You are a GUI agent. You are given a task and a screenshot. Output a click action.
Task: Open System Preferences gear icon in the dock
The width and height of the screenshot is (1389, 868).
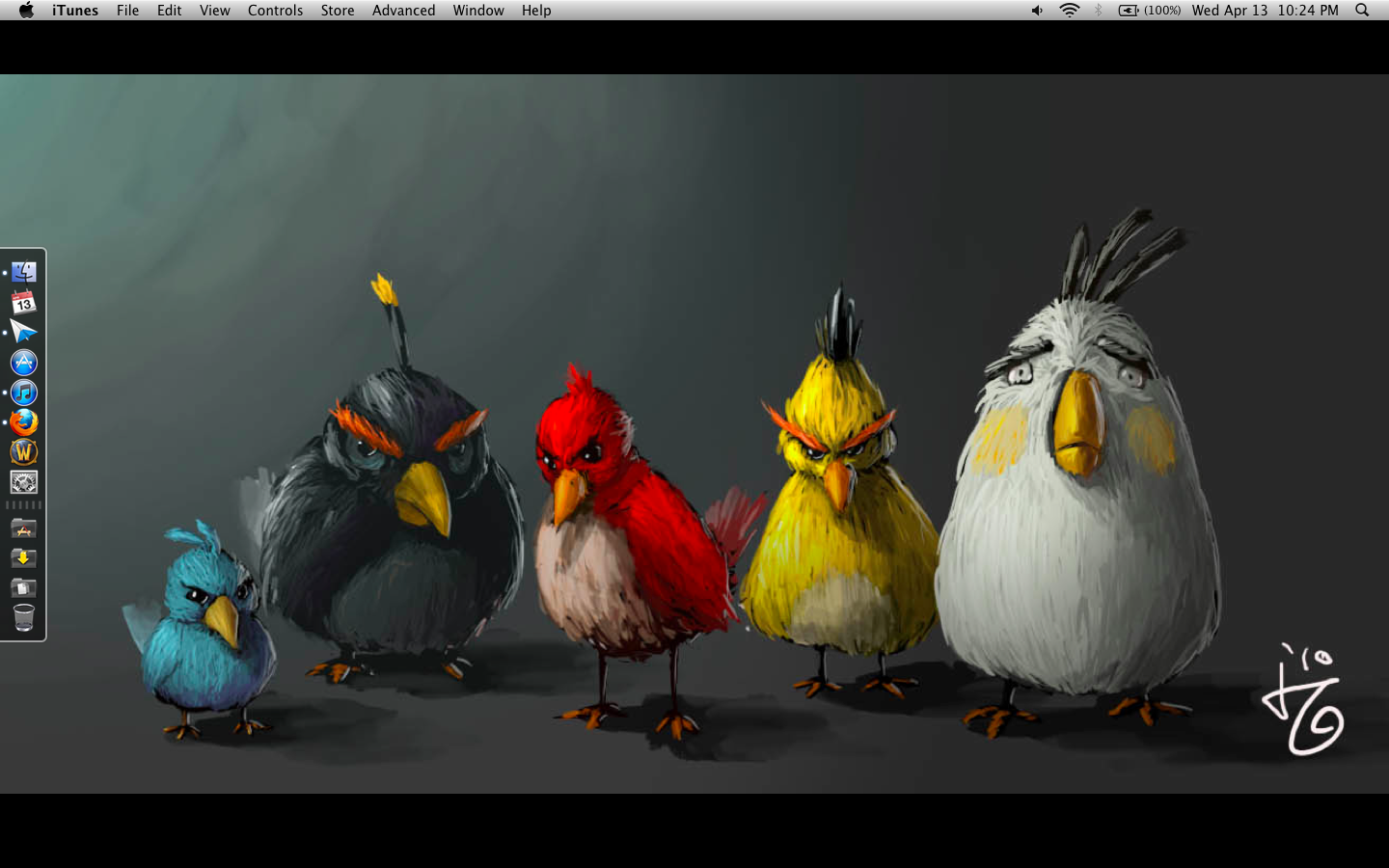pos(24,482)
